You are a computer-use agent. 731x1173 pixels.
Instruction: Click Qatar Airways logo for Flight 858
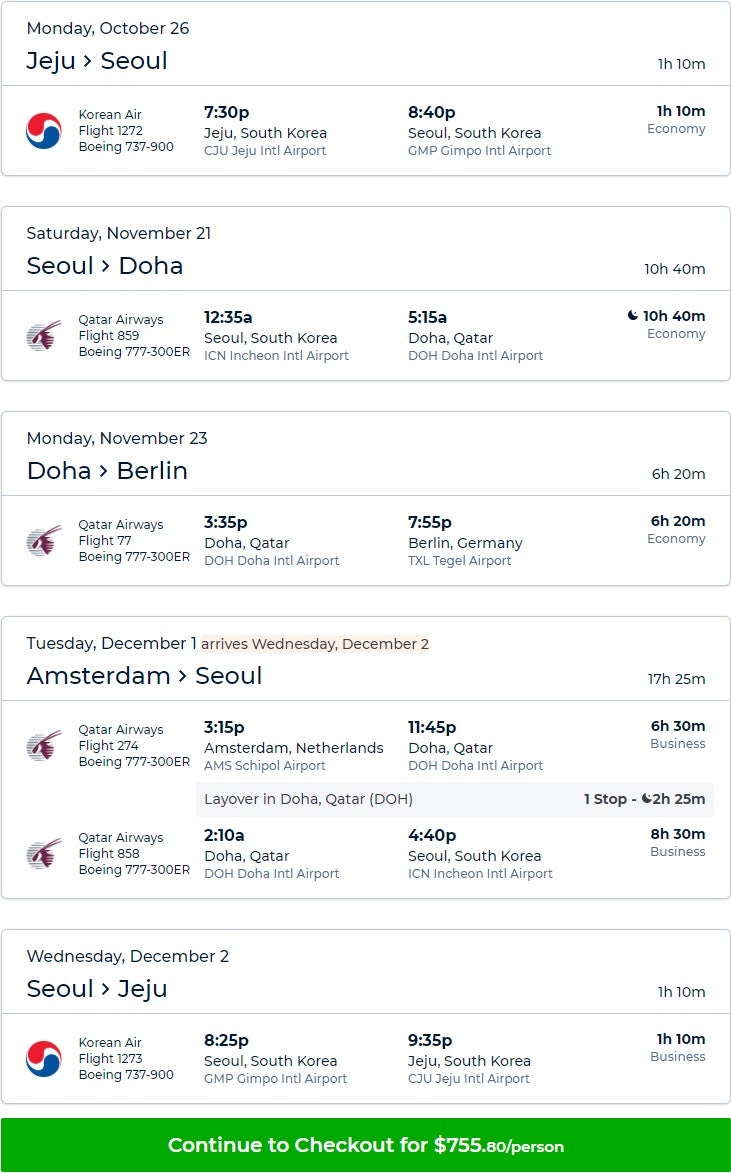tap(44, 854)
